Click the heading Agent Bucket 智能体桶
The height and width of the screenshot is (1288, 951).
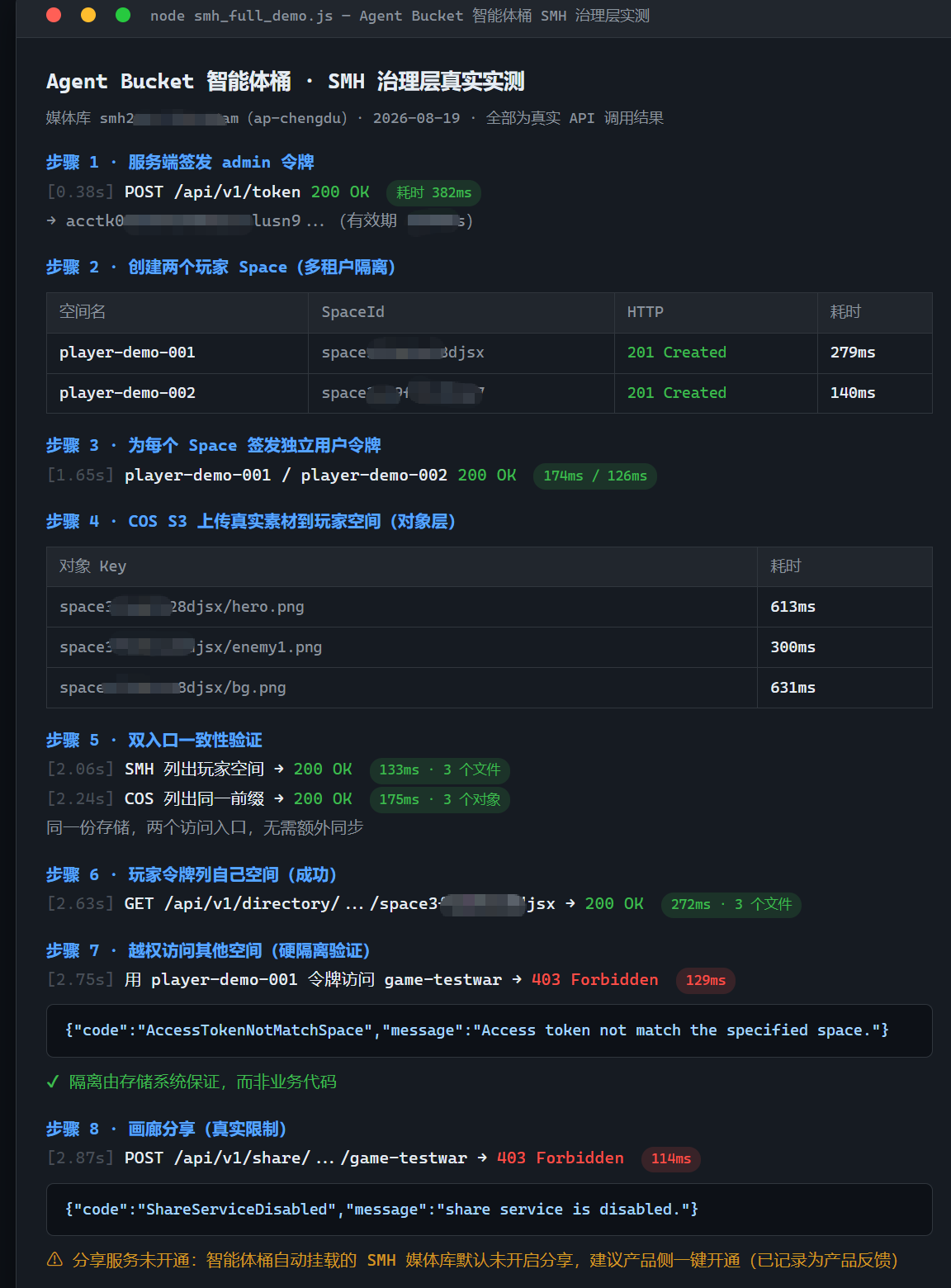tap(168, 81)
